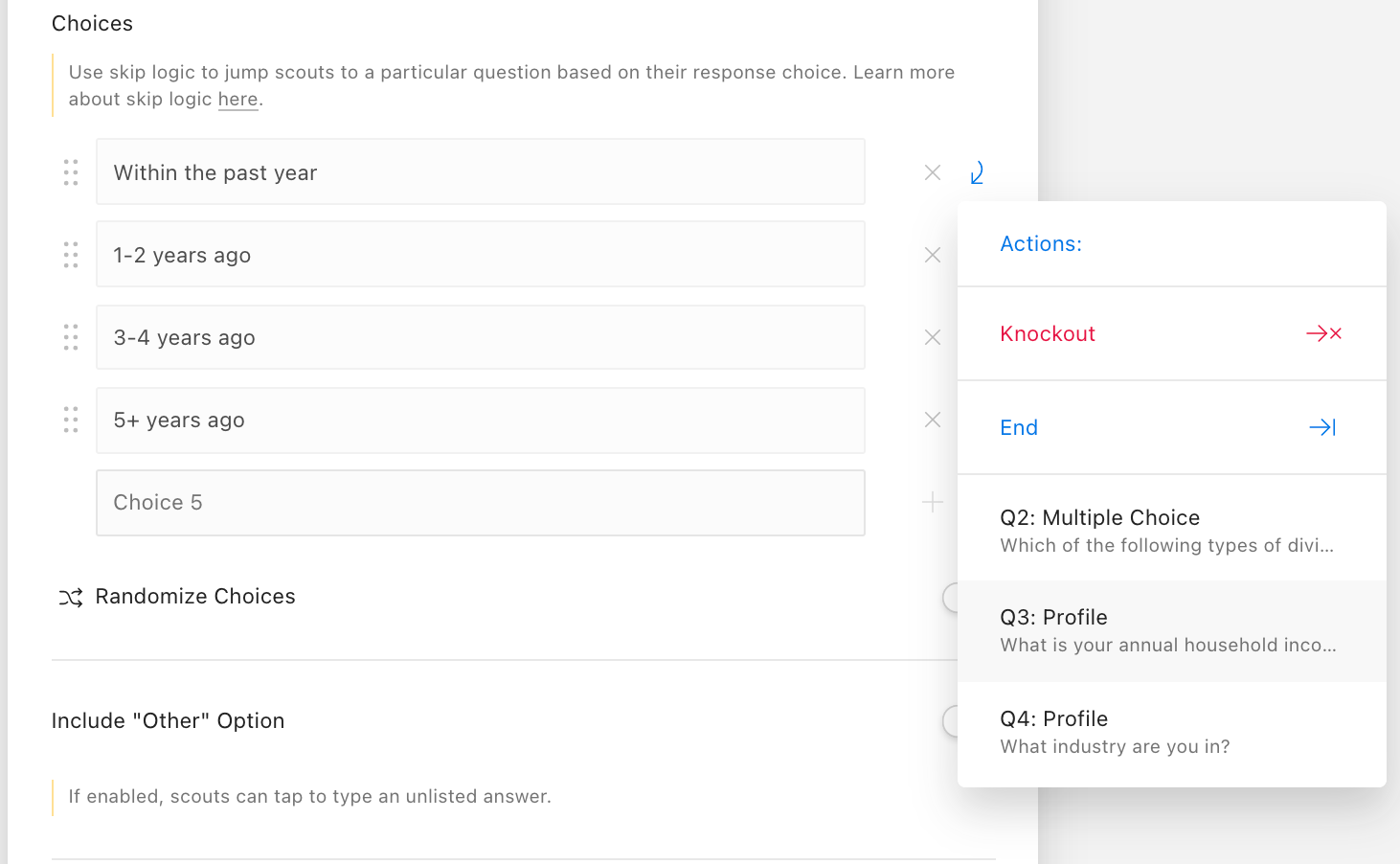Click the drag handle beside Within the past year
The width and height of the screenshot is (1400, 864).
tap(71, 172)
